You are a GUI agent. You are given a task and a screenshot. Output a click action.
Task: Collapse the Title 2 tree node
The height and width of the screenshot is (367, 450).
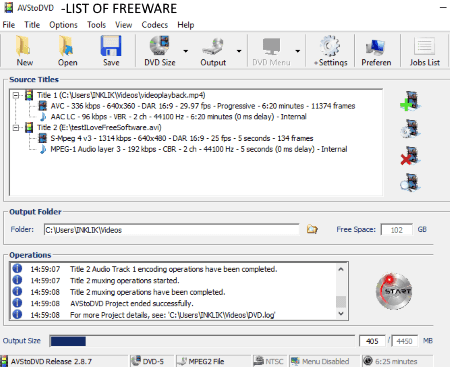point(16,127)
